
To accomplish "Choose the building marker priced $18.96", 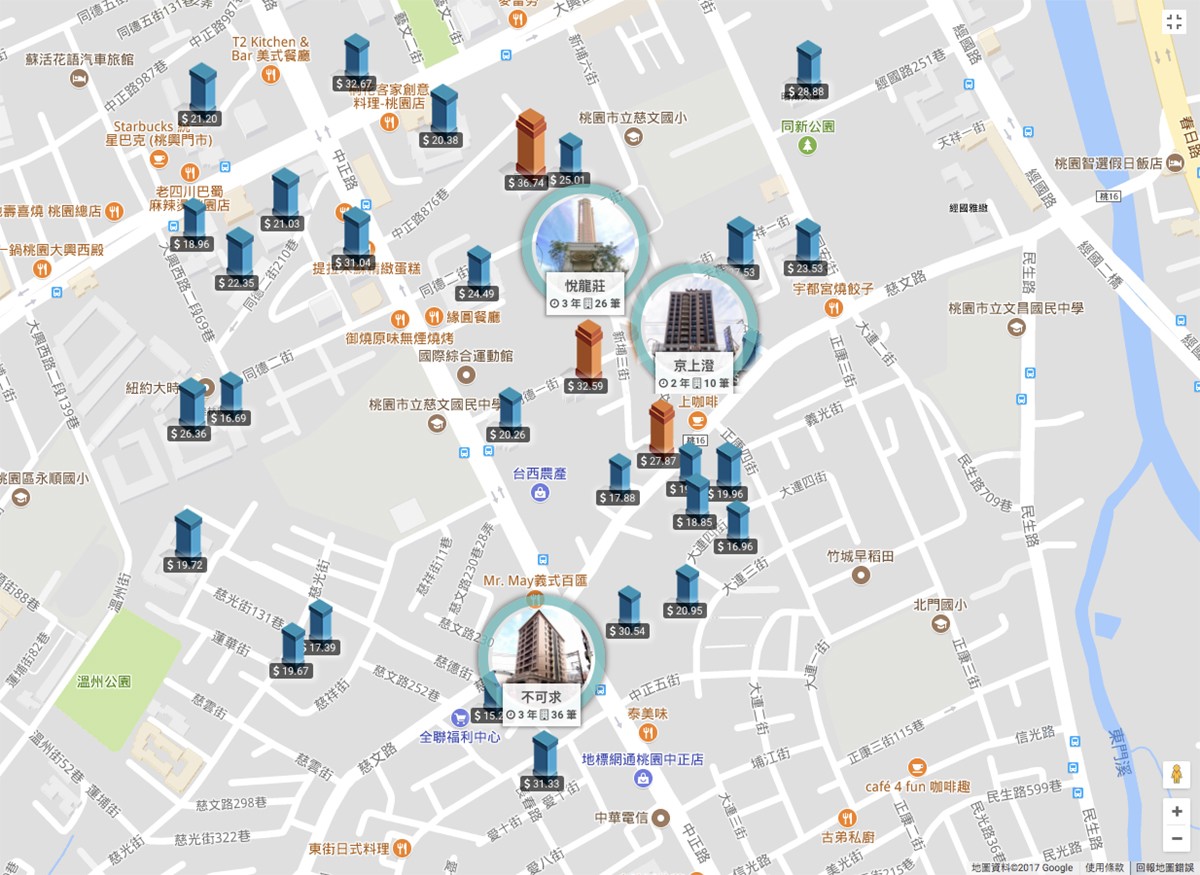I will pyautogui.click(x=192, y=225).
